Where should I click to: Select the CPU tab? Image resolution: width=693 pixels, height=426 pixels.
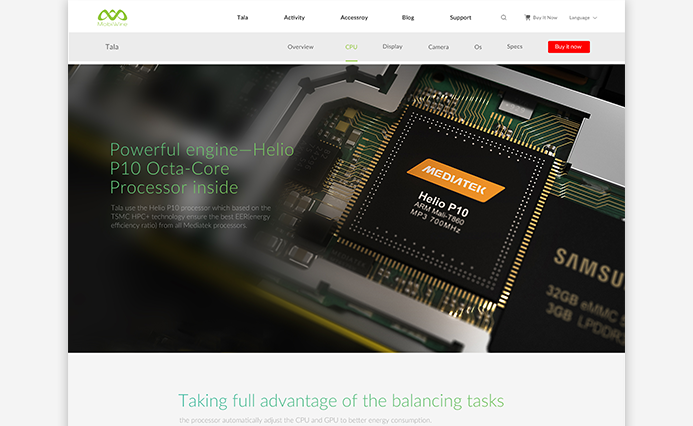pos(351,47)
